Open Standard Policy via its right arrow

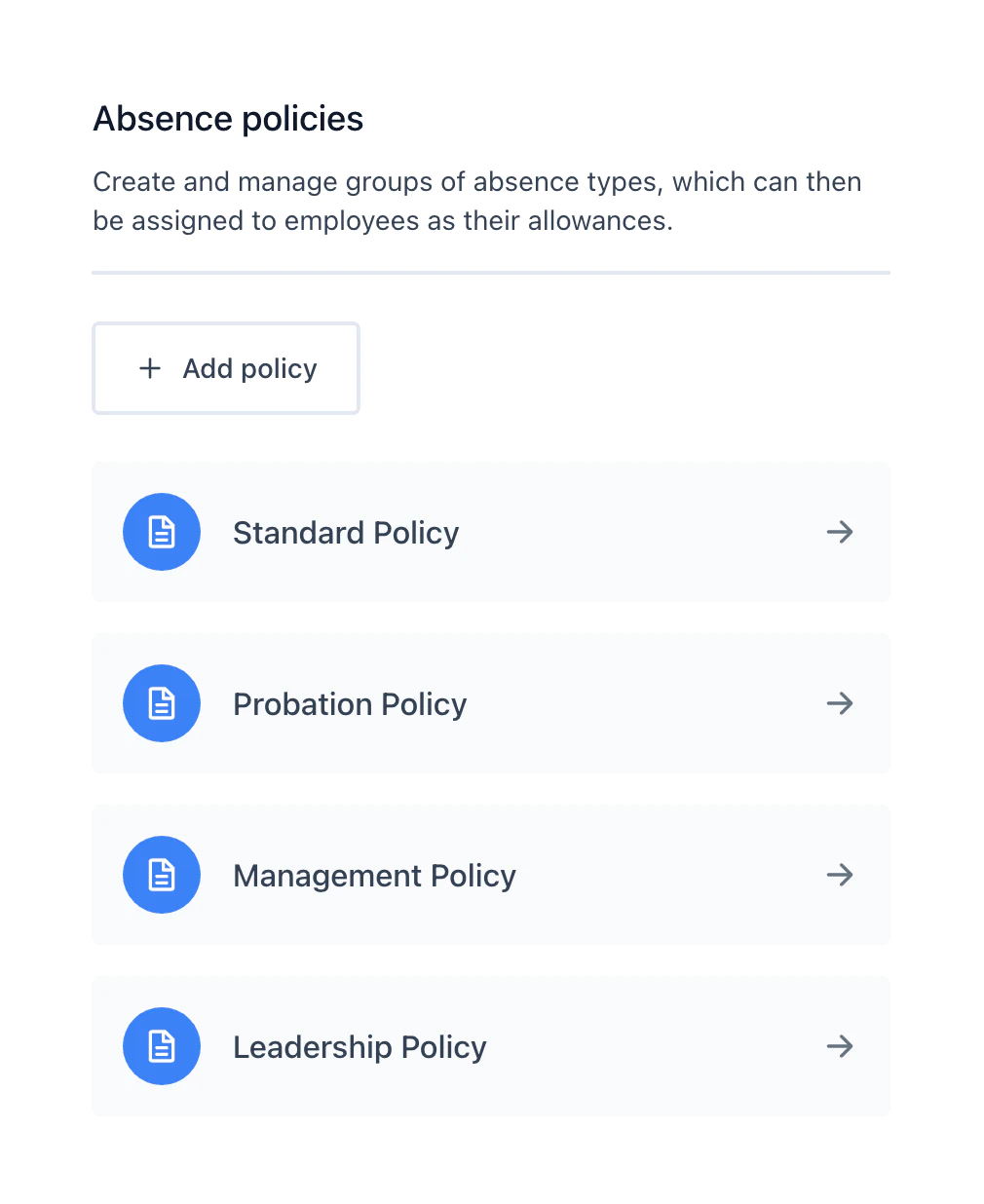(840, 532)
